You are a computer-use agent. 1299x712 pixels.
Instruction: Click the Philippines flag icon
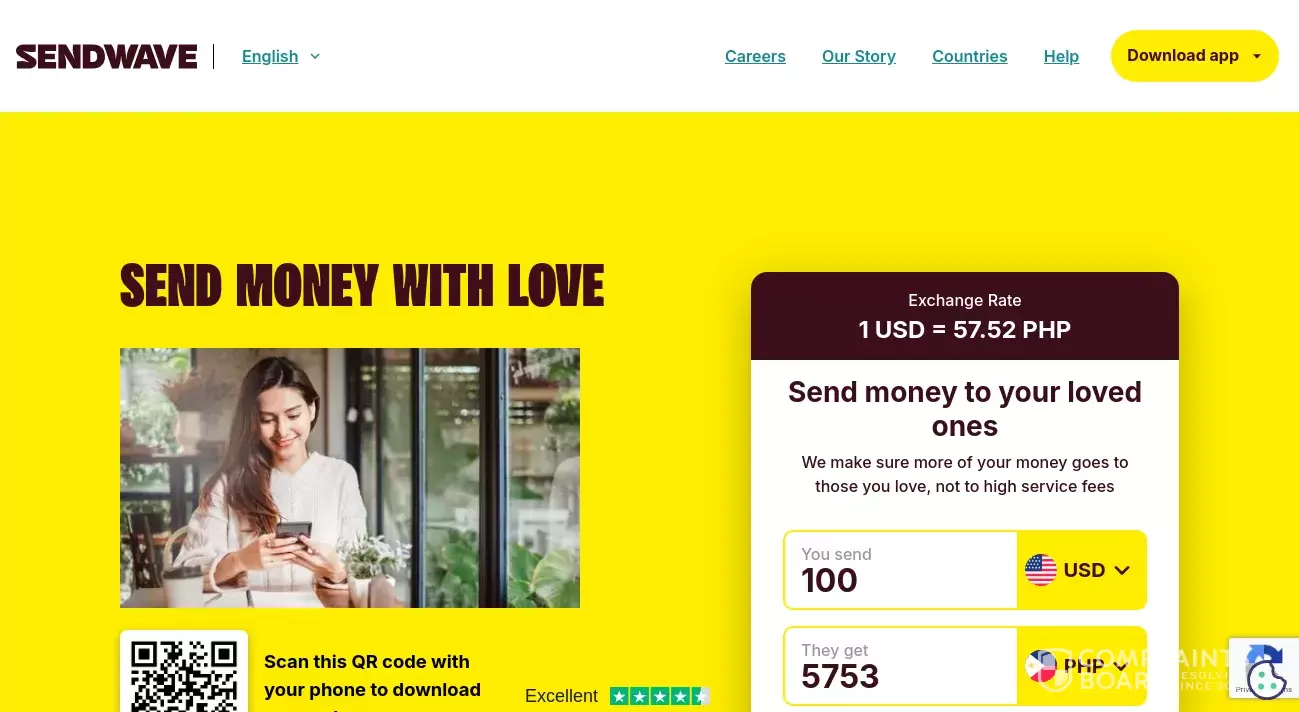1041,666
